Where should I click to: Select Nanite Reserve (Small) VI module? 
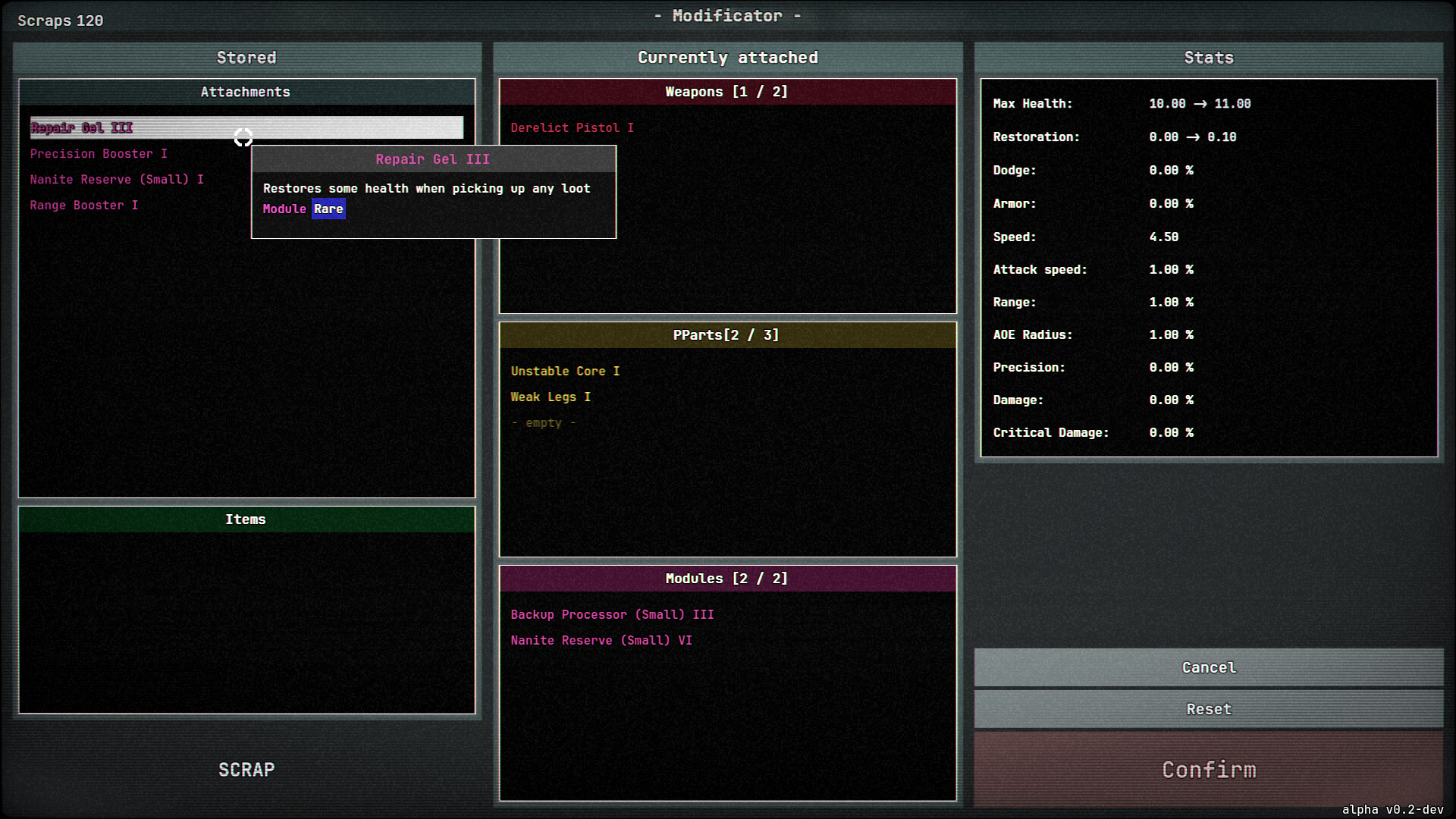[601, 640]
